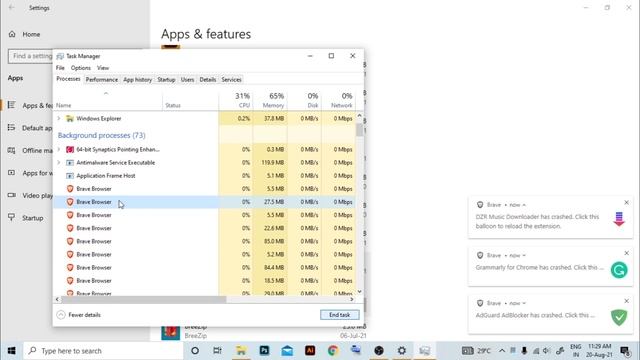
Task: Select Brave Browser process using 5.2 MB
Action: pos(204,254)
